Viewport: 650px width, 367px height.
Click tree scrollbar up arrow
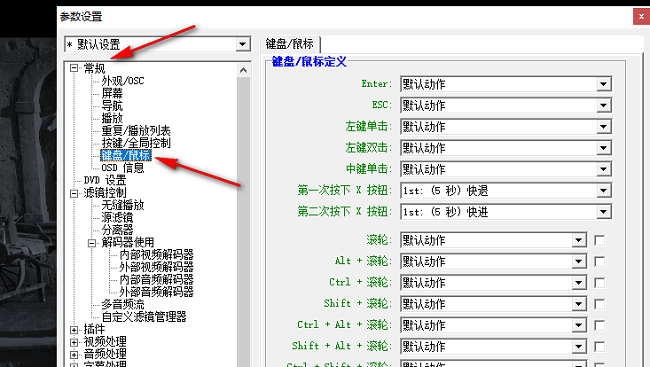(x=243, y=70)
